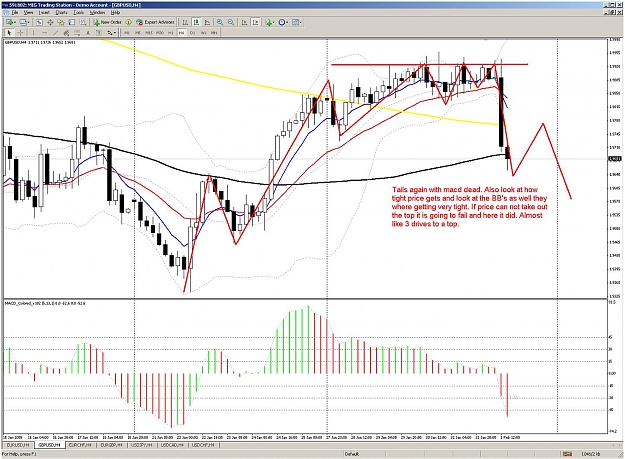Screen dimensions: 625x459
Task: Select the horizontal line drawing tool
Action: pyautogui.click(x=45, y=33)
